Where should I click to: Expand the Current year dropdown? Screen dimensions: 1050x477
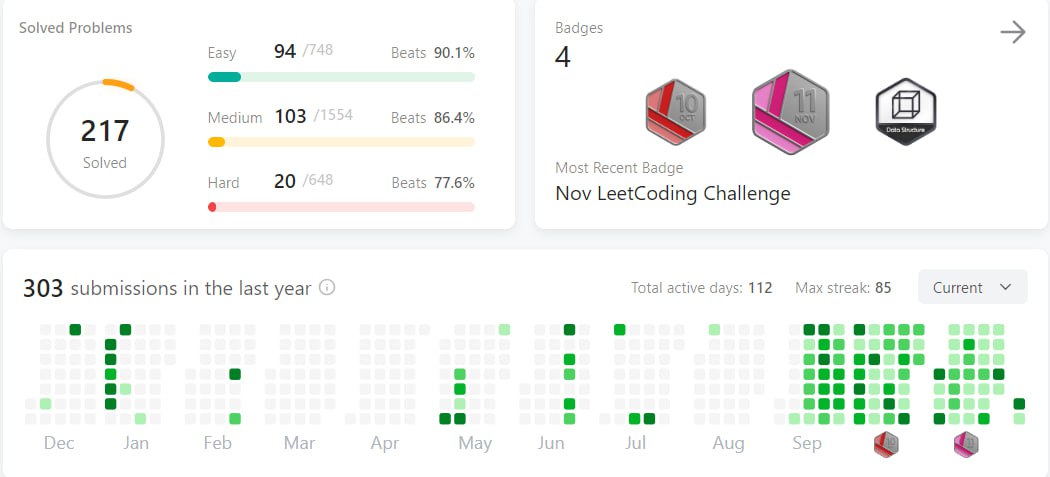[x=972, y=287]
